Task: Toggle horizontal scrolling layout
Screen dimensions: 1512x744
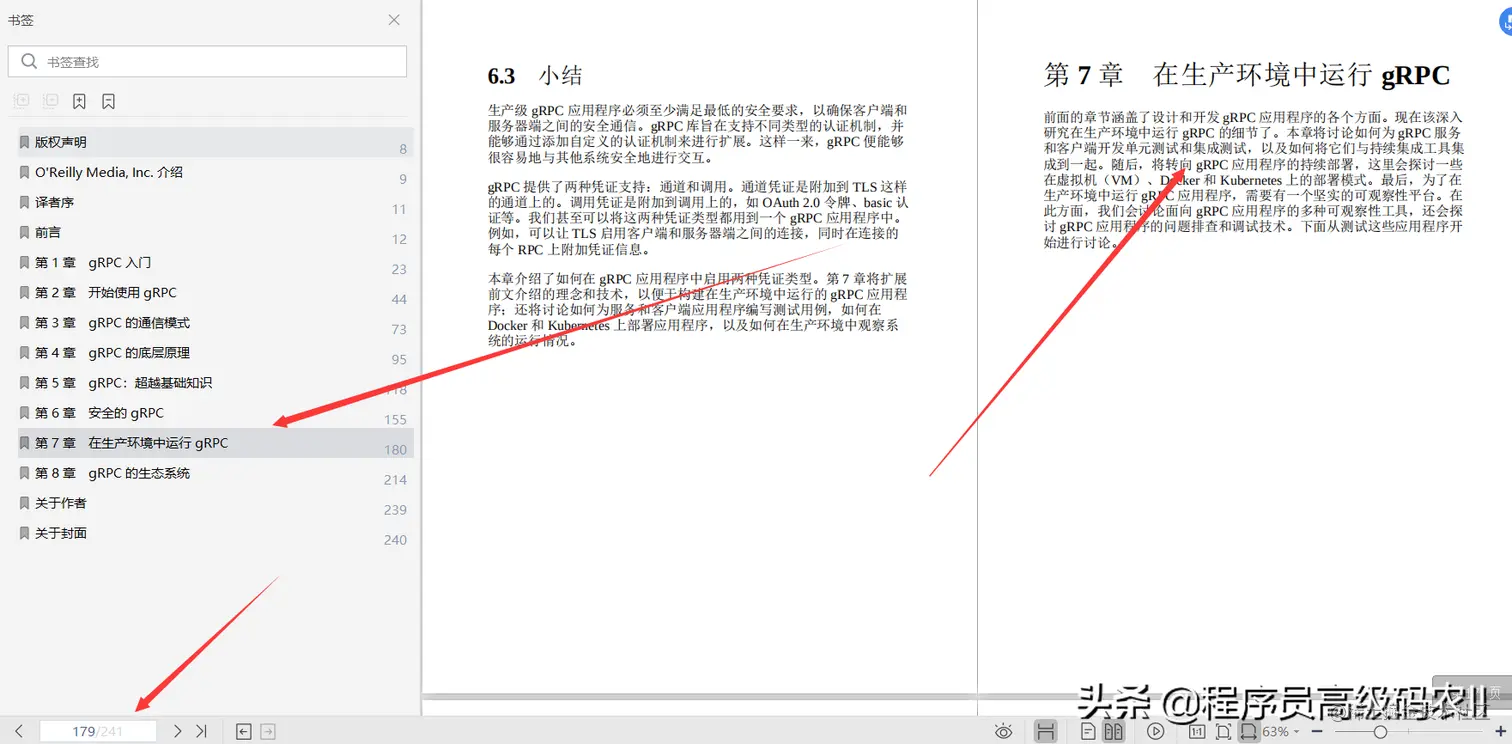Action: point(1046,731)
